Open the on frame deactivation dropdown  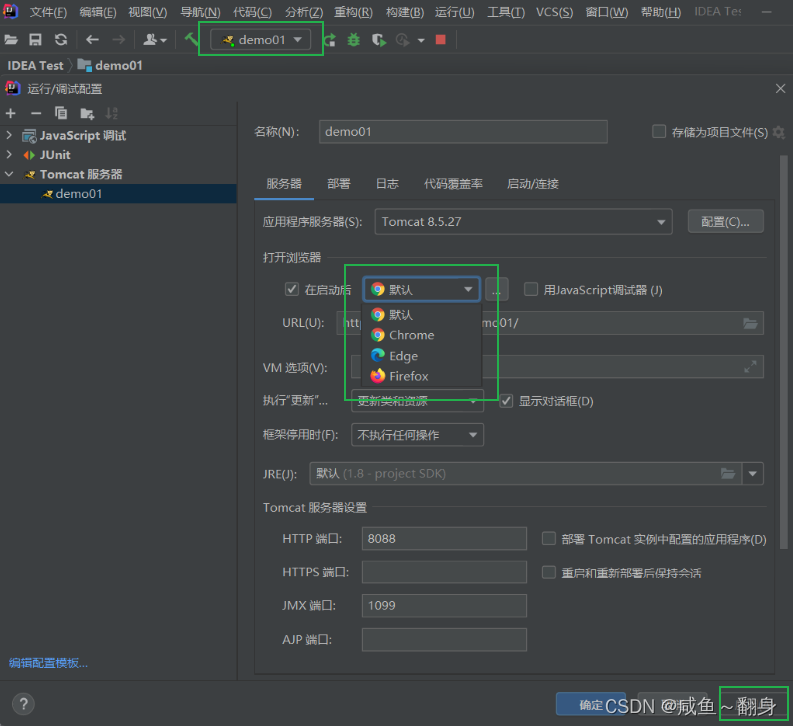(417, 435)
